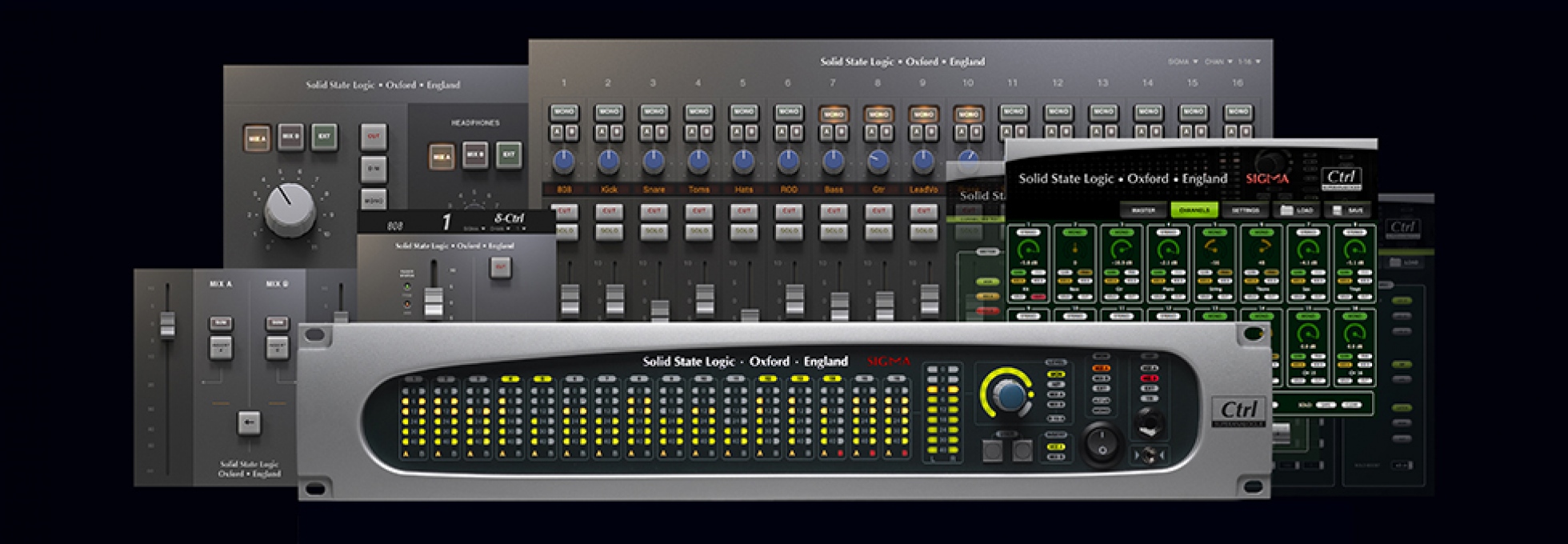Click the monitor CUT button
Viewport: 1568px width, 544px height.
pyautogui.click(x=373, y=137)
